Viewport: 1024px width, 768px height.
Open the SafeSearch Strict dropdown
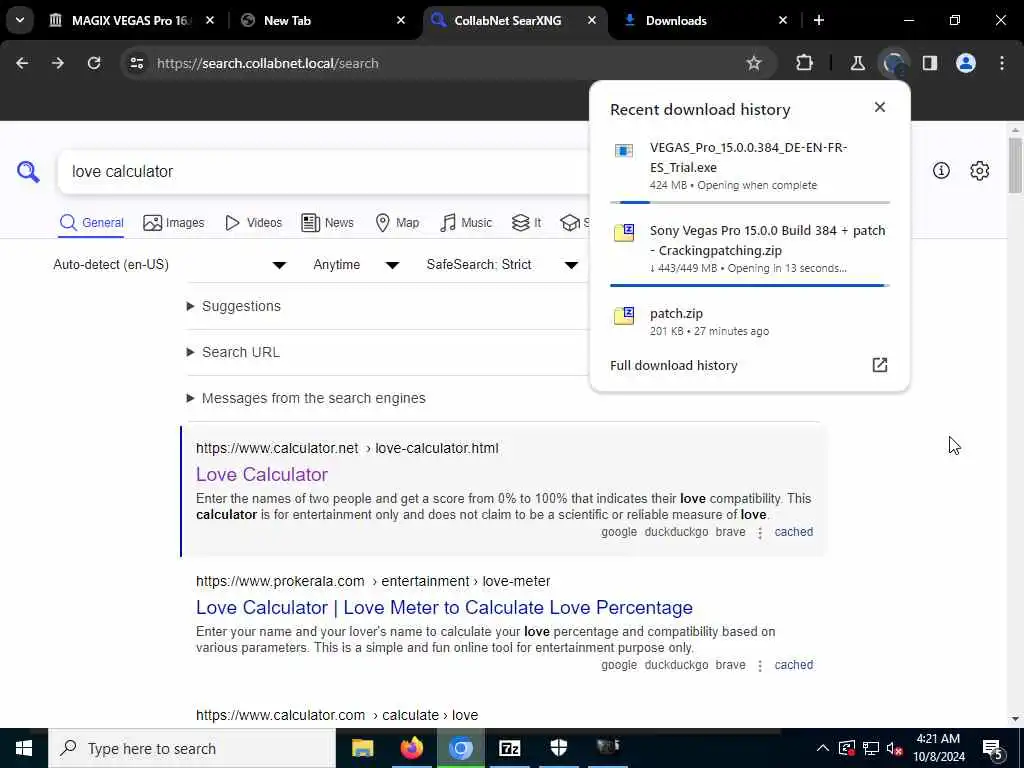(502, 264)
